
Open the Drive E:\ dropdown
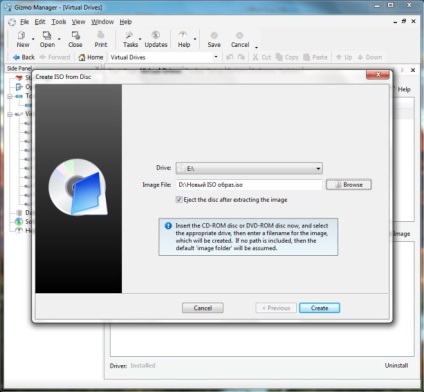[x=249, y=168]
